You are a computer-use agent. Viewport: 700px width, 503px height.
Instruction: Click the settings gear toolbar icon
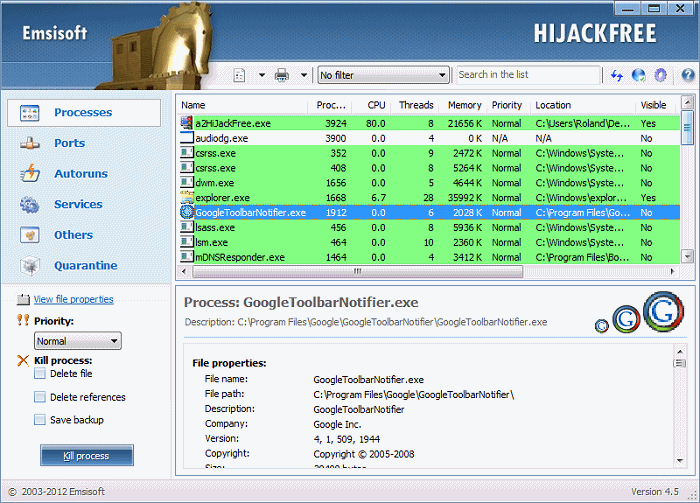click(660, 75)
